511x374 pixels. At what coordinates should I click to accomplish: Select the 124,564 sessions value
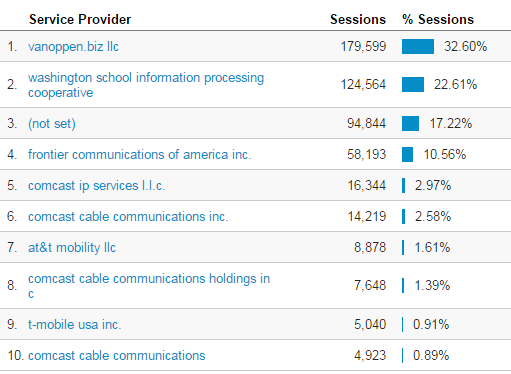coord(363,85)
